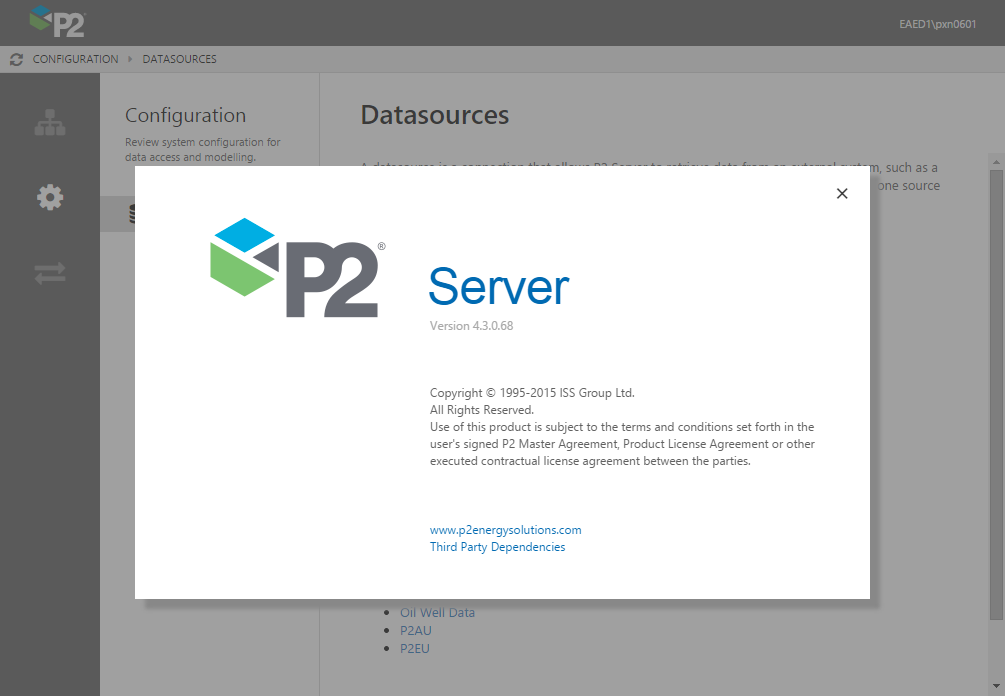Image resolution: width=1005 pixels, height=696 pixels.
Task: Click the scrollbar down arrow
Action: pos(996,687)
